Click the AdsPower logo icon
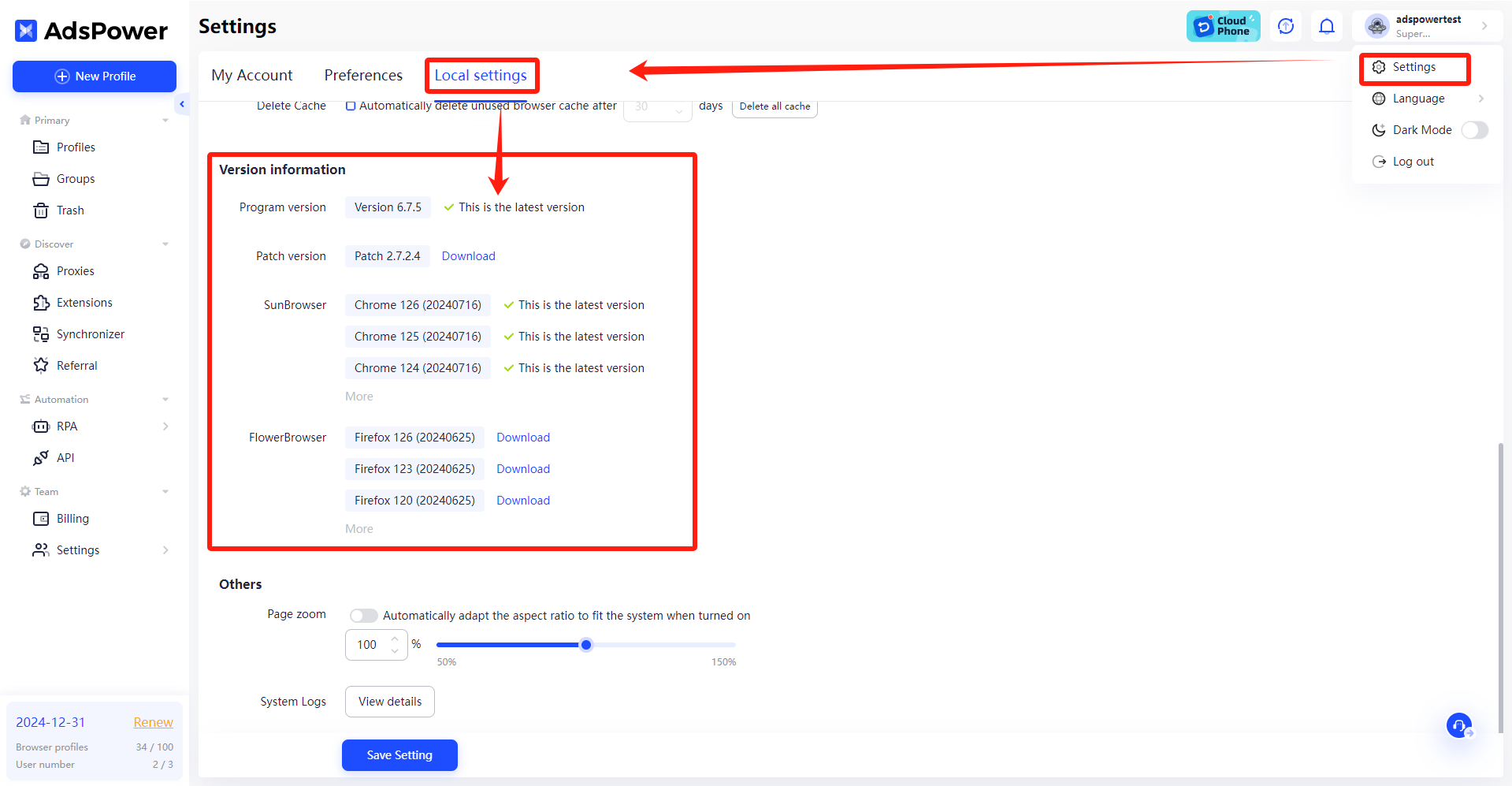 tap(26, 31)
